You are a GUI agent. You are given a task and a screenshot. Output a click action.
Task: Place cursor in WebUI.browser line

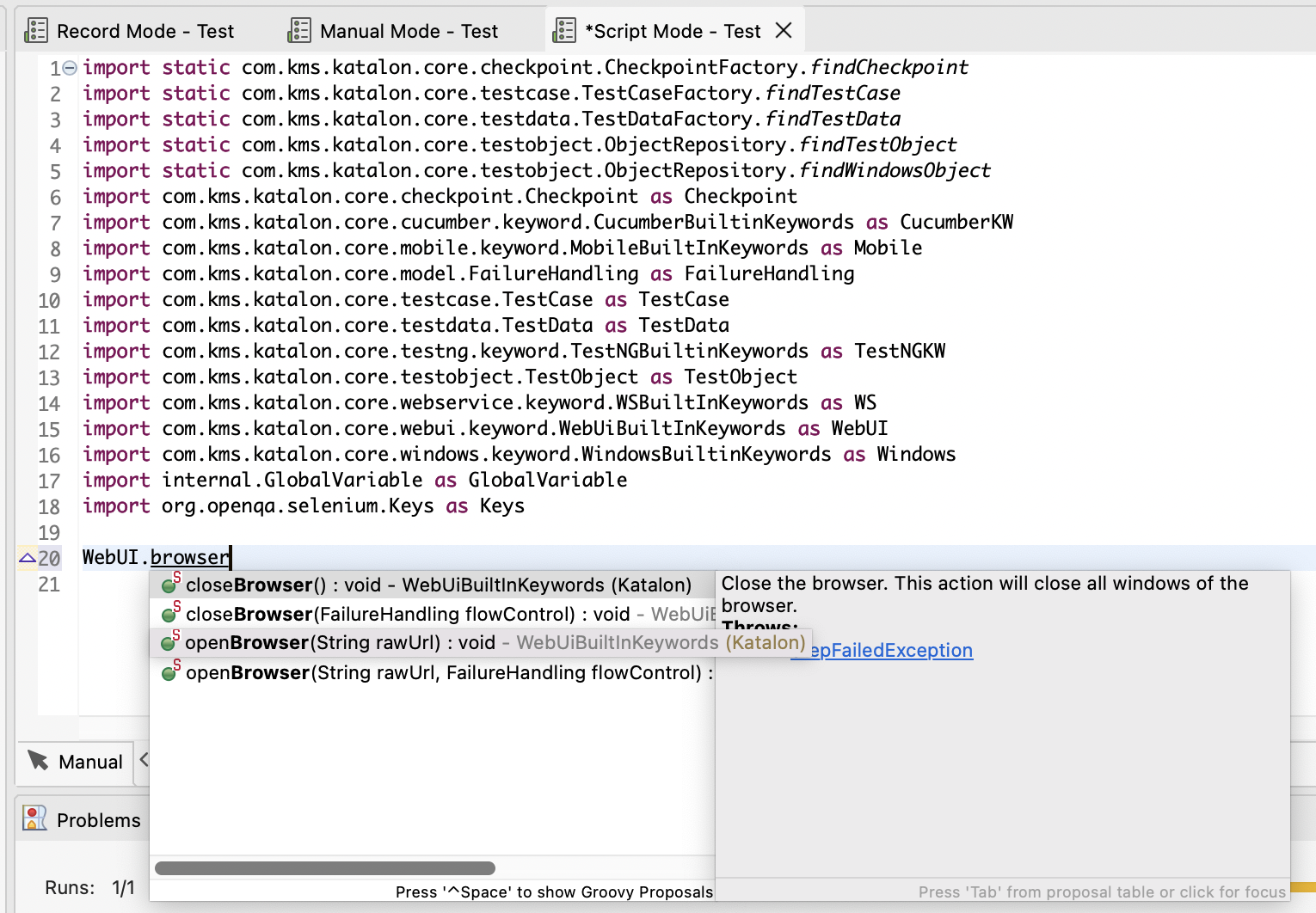point(157,557)
